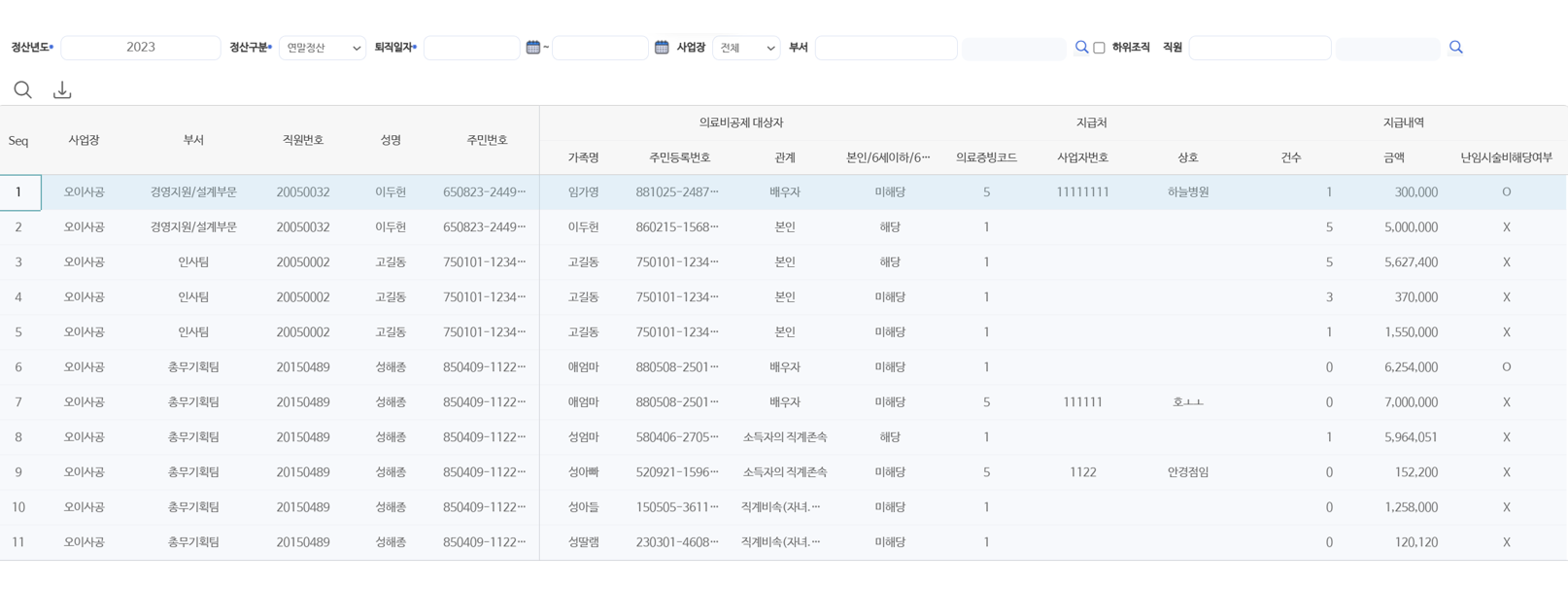Image resolution: width=1568 pixels, height=589 pixels.
Task: Sort by the Seq column header
Action: click(x=18, y=140)
